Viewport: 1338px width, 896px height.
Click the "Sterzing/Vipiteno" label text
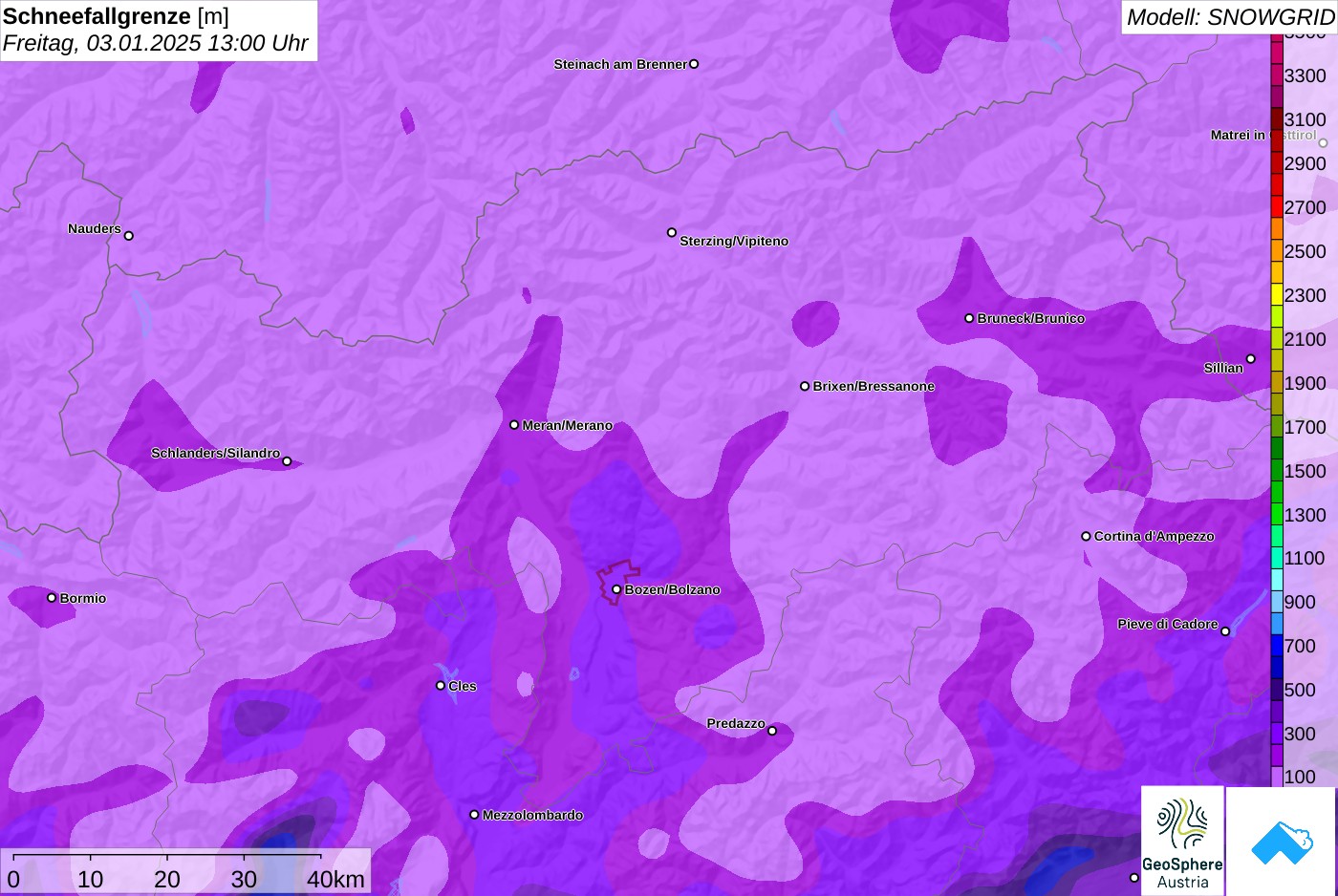coord(734,241)
